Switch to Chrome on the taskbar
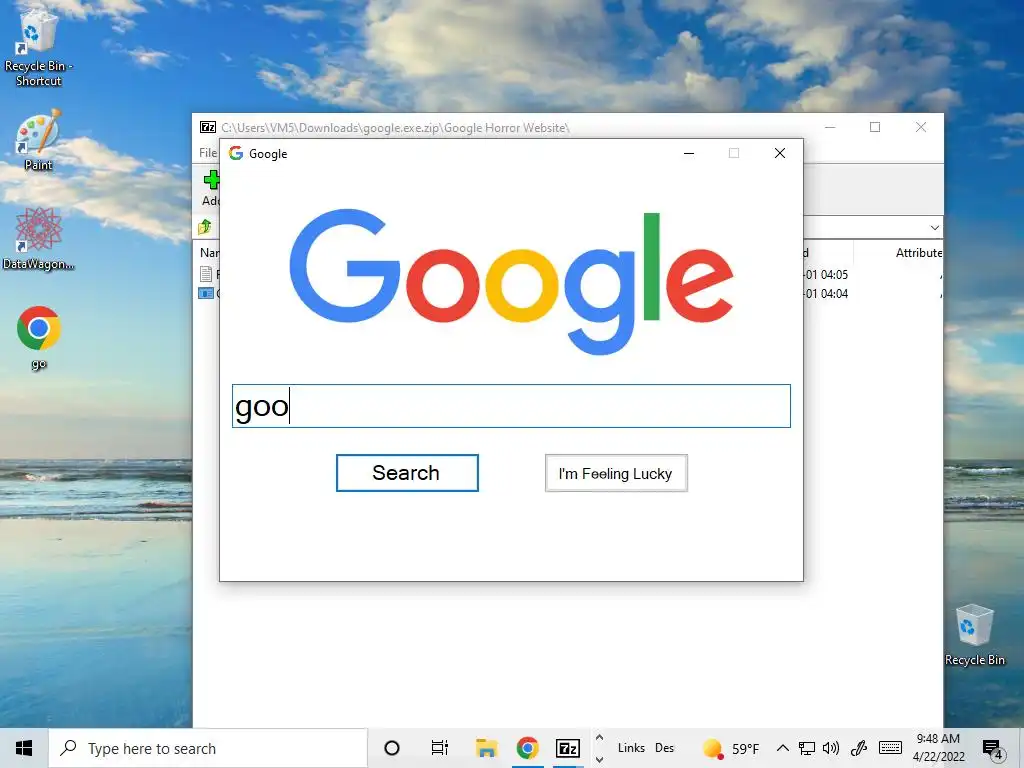Screen dimensions: 1024x768 pos(527,748)
